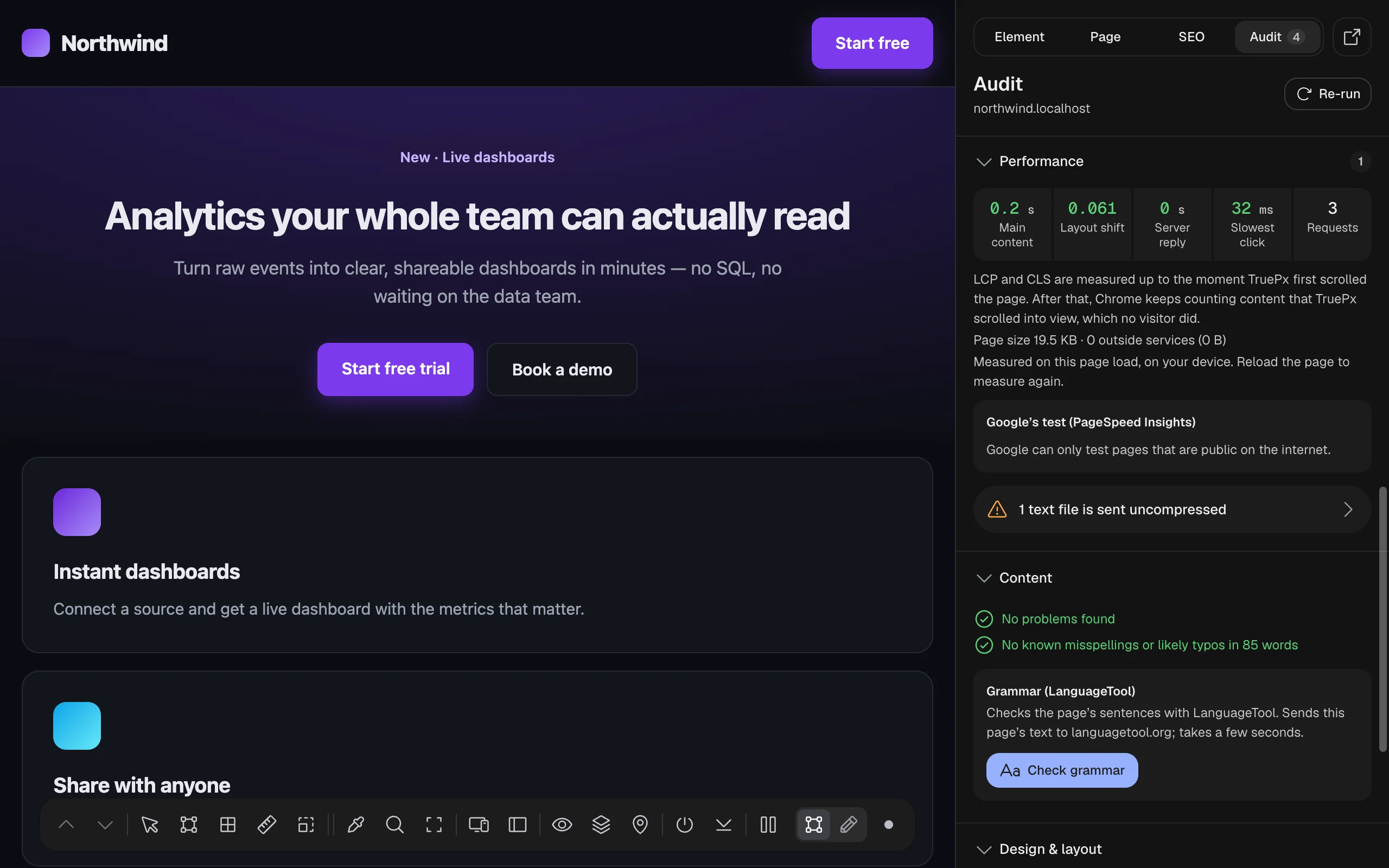Click the white dot at toolbar end

889,825
